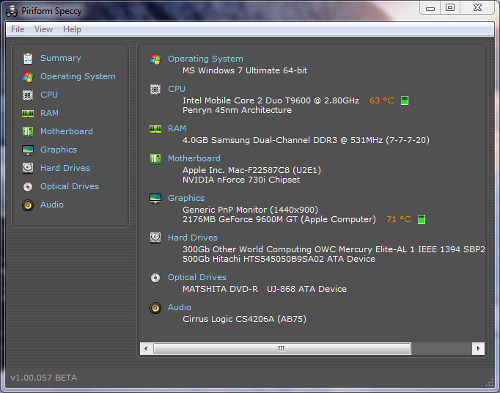Screen dimensions: 500x393
Task: Click Apple Inc. Mac-F22587C8 text
Action: coord(251,170)
